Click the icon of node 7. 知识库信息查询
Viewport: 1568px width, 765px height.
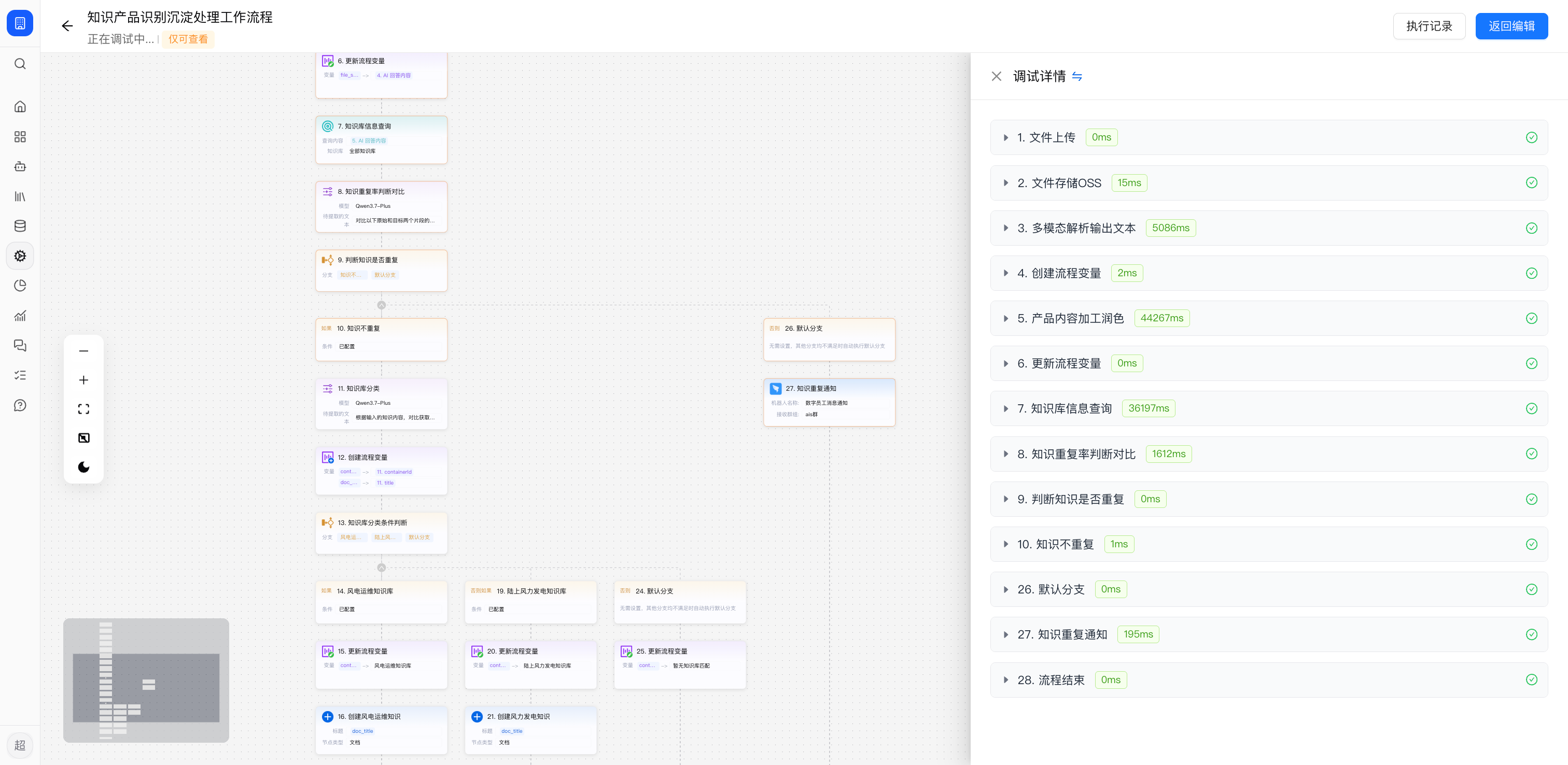(x=328, y=126)
